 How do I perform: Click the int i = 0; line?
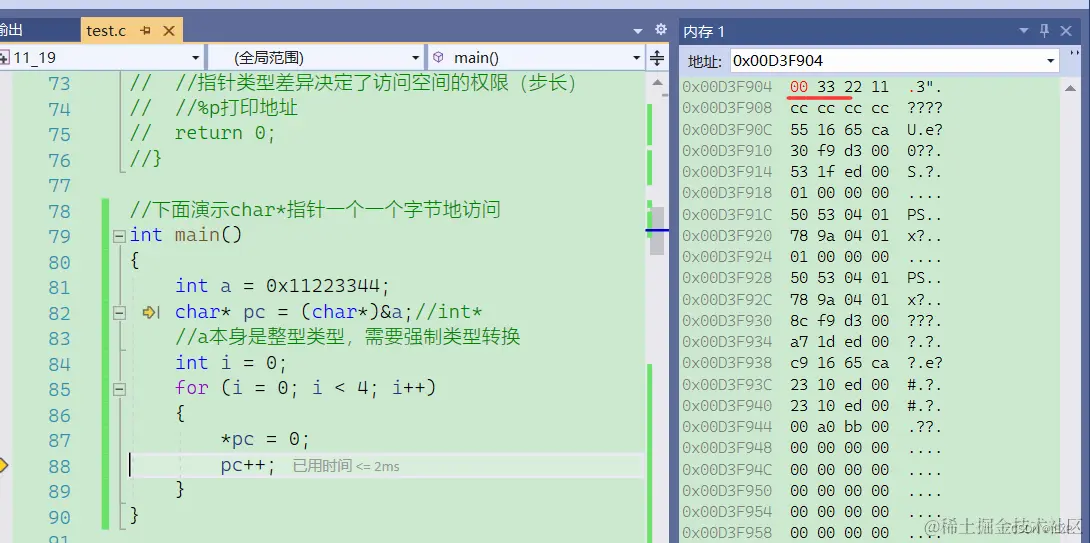pos(231,363)
